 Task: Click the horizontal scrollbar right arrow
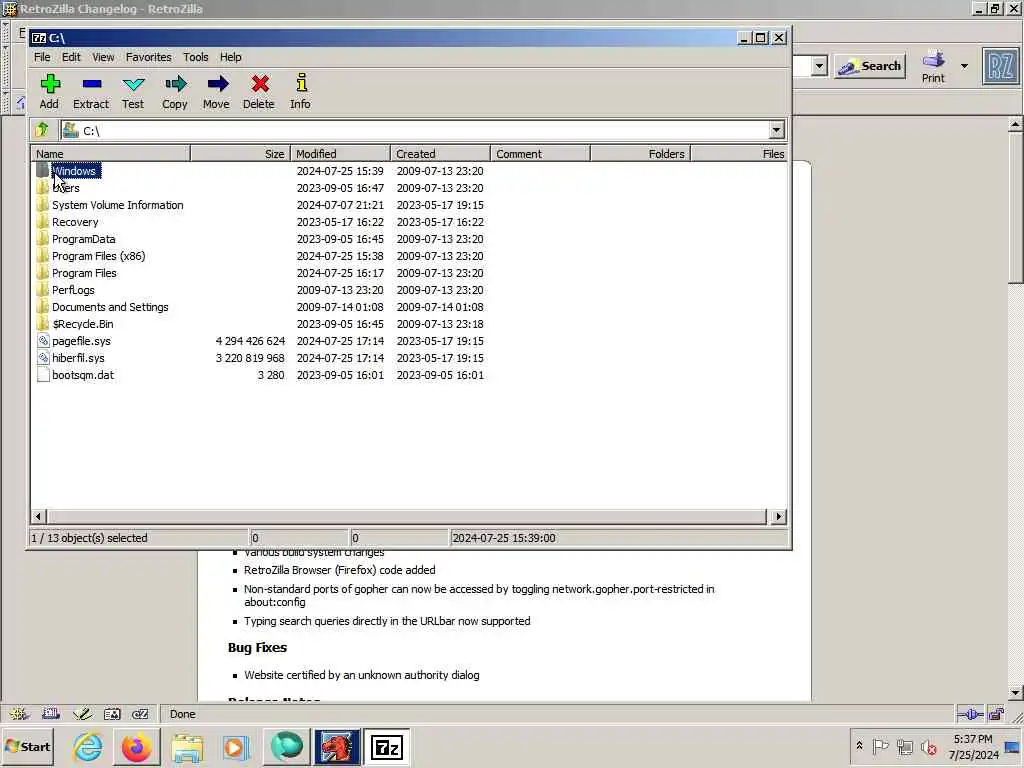click(x=778, y=517)
